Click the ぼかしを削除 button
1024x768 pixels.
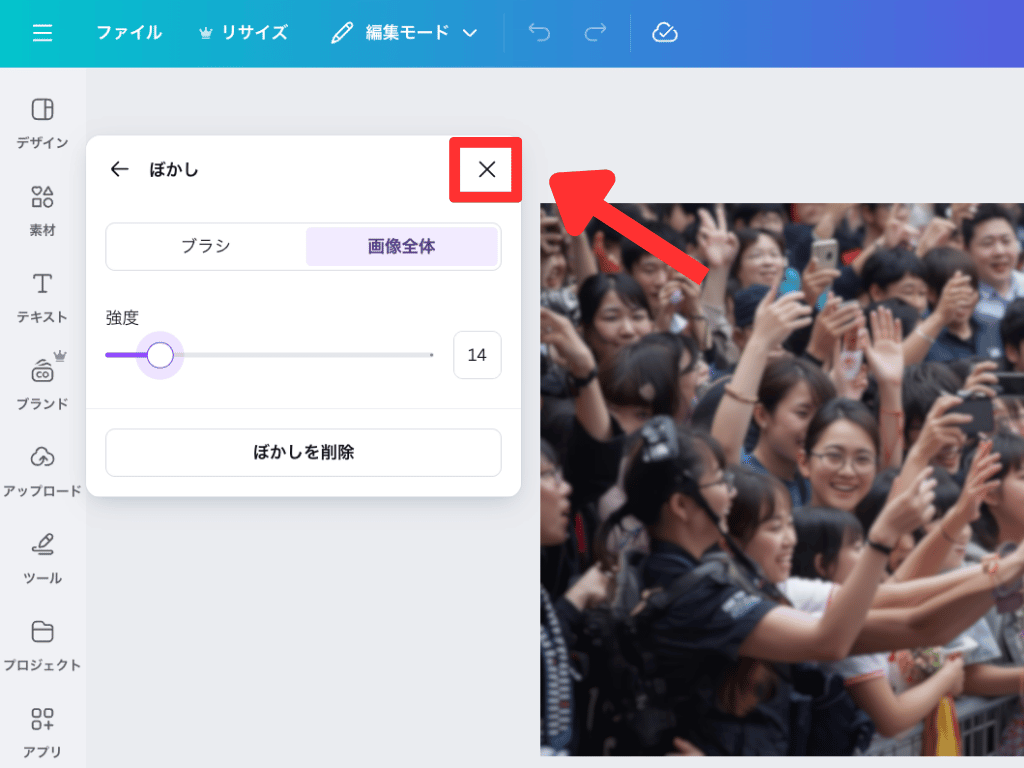coord(303,453)
